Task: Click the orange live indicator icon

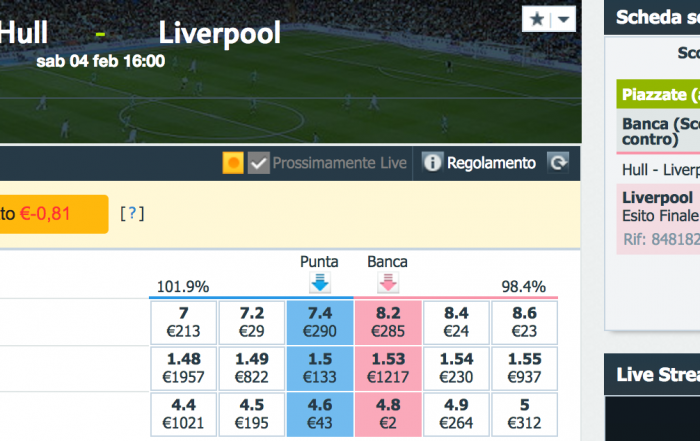Action: tap(234, 163)
